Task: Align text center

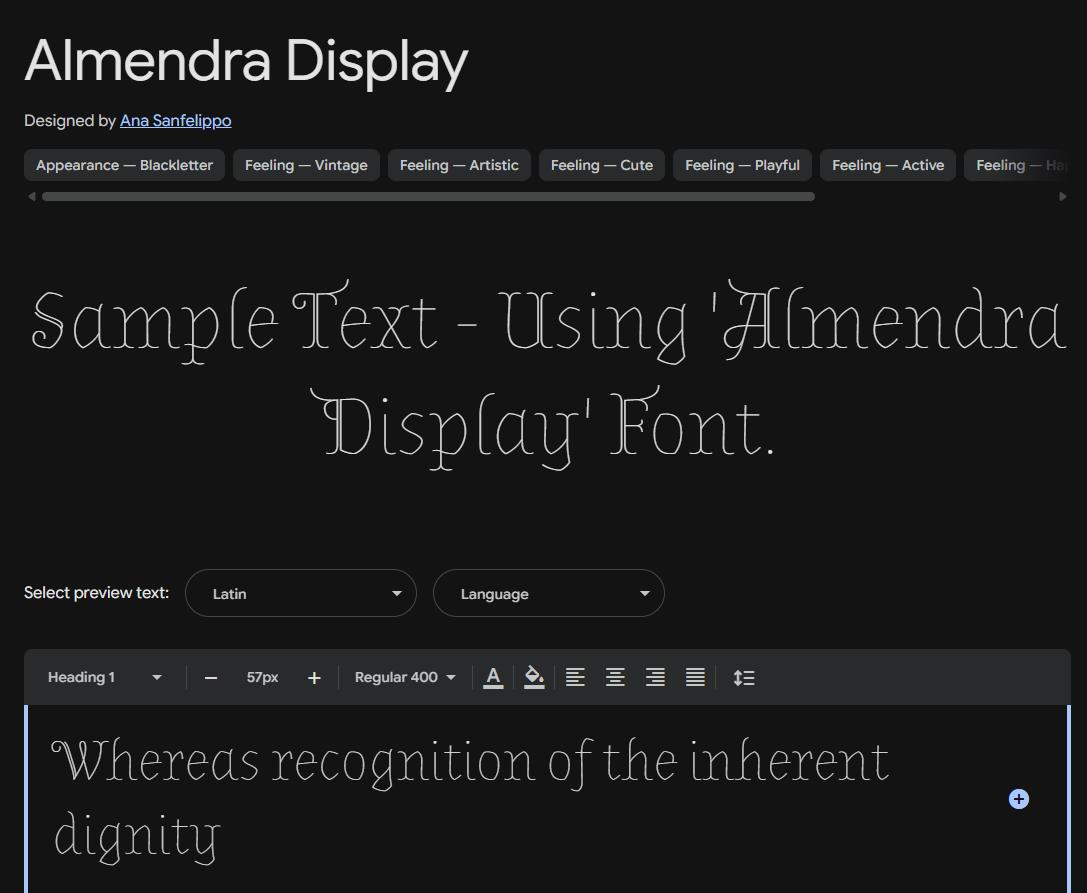Action: point(615,677)
